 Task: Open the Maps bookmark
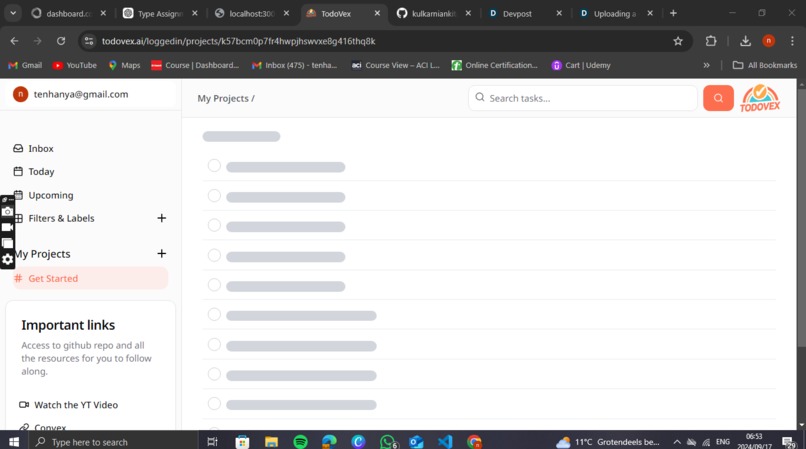click(124, 65)
